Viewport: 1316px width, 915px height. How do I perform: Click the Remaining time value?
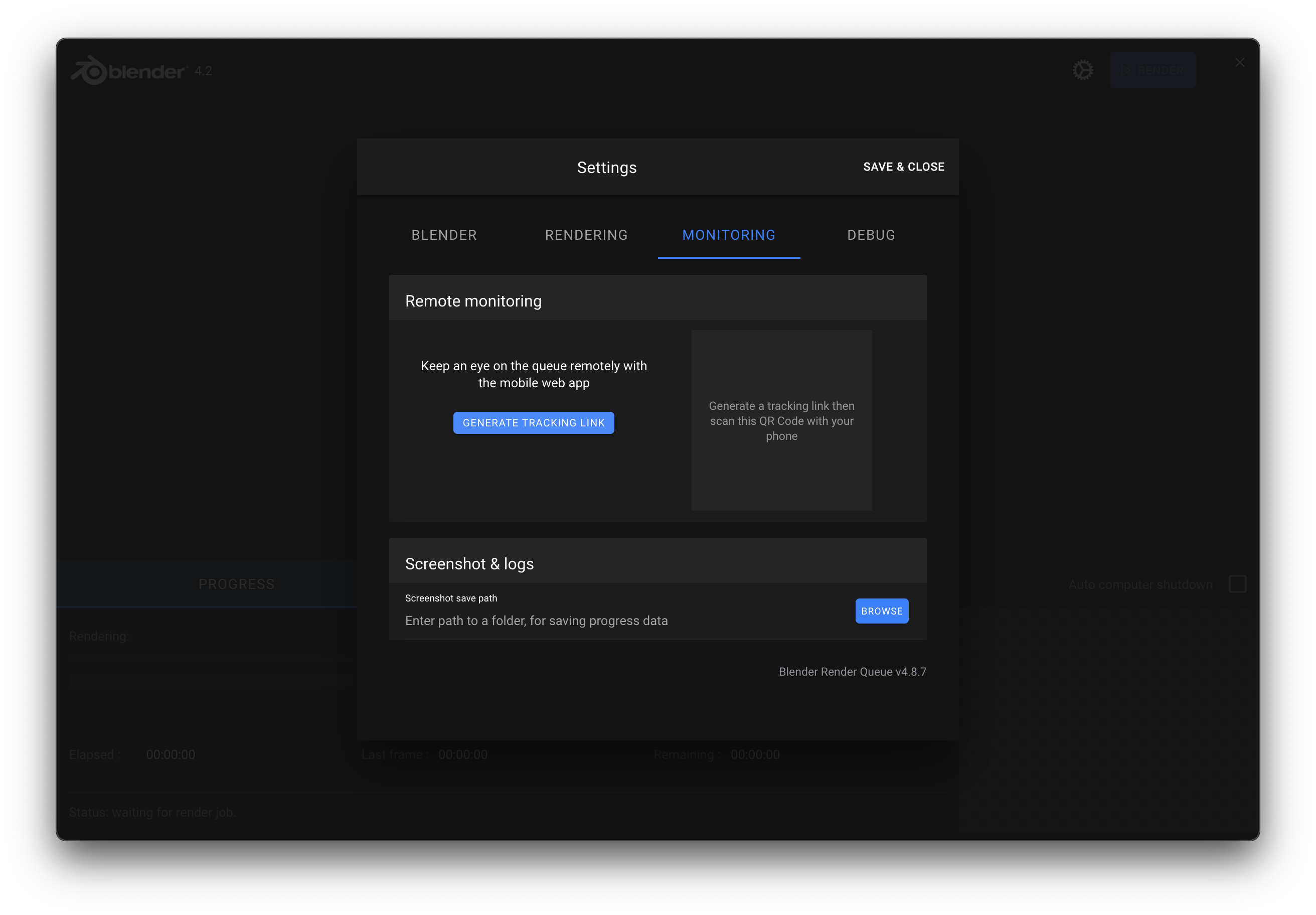(755, 754)
